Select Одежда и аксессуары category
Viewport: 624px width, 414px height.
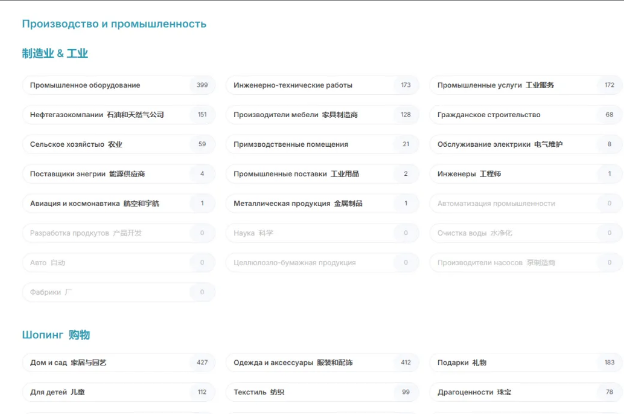(x=321, y=362)
